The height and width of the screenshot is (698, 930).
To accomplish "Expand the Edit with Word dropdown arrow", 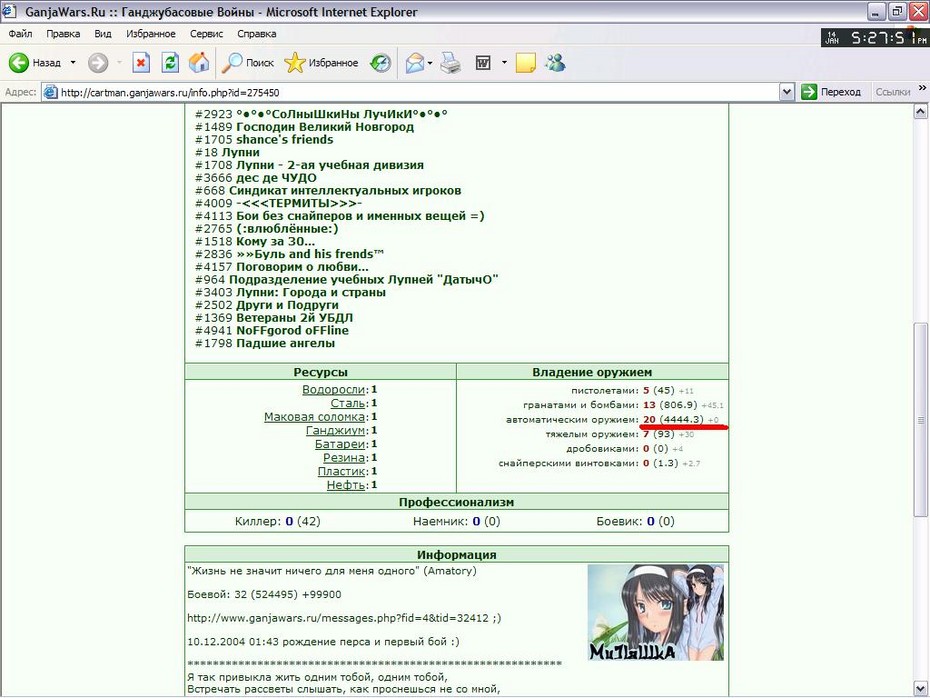I will pyautogui.click(x=504, y=62).
